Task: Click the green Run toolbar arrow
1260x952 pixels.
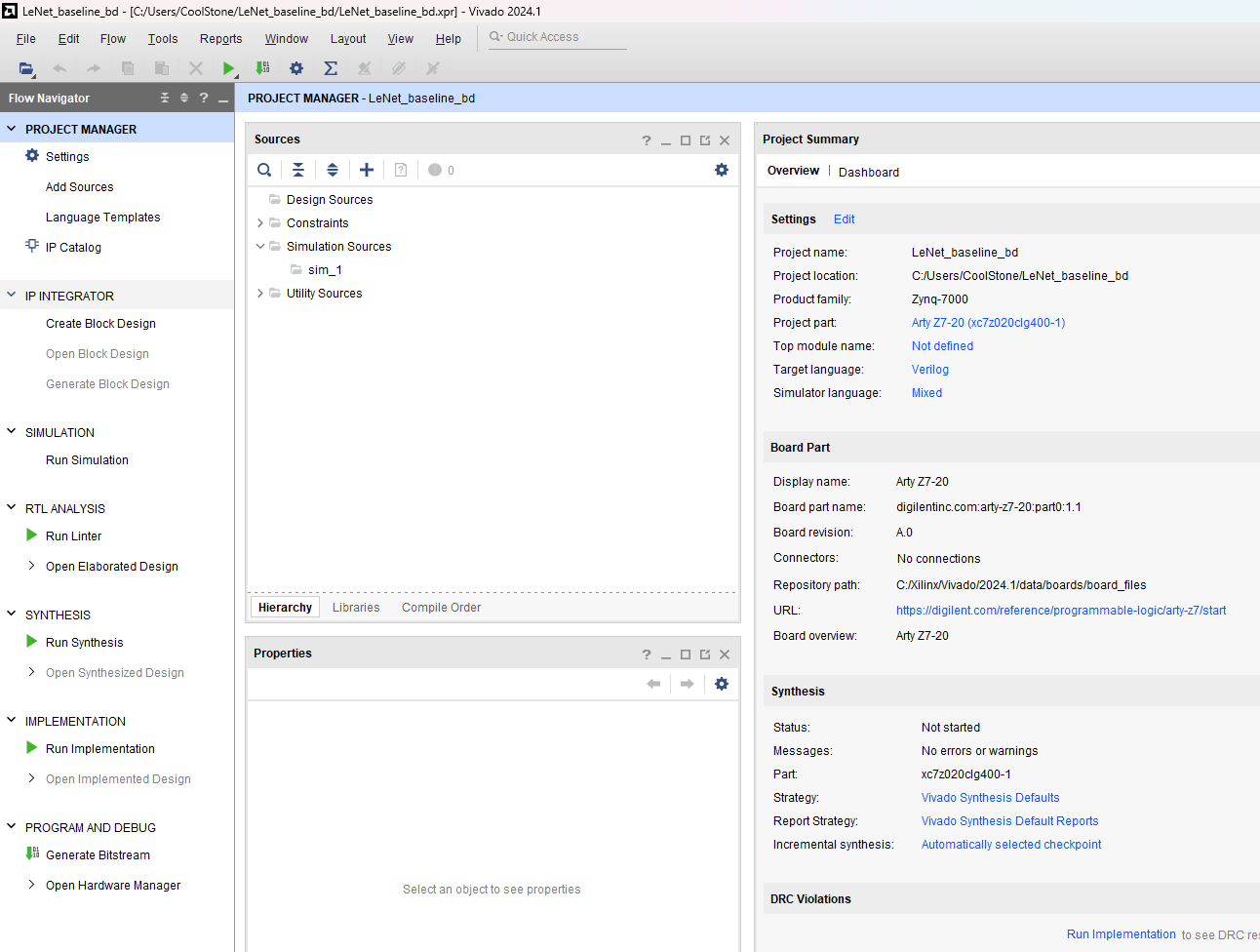Action: 228,68
